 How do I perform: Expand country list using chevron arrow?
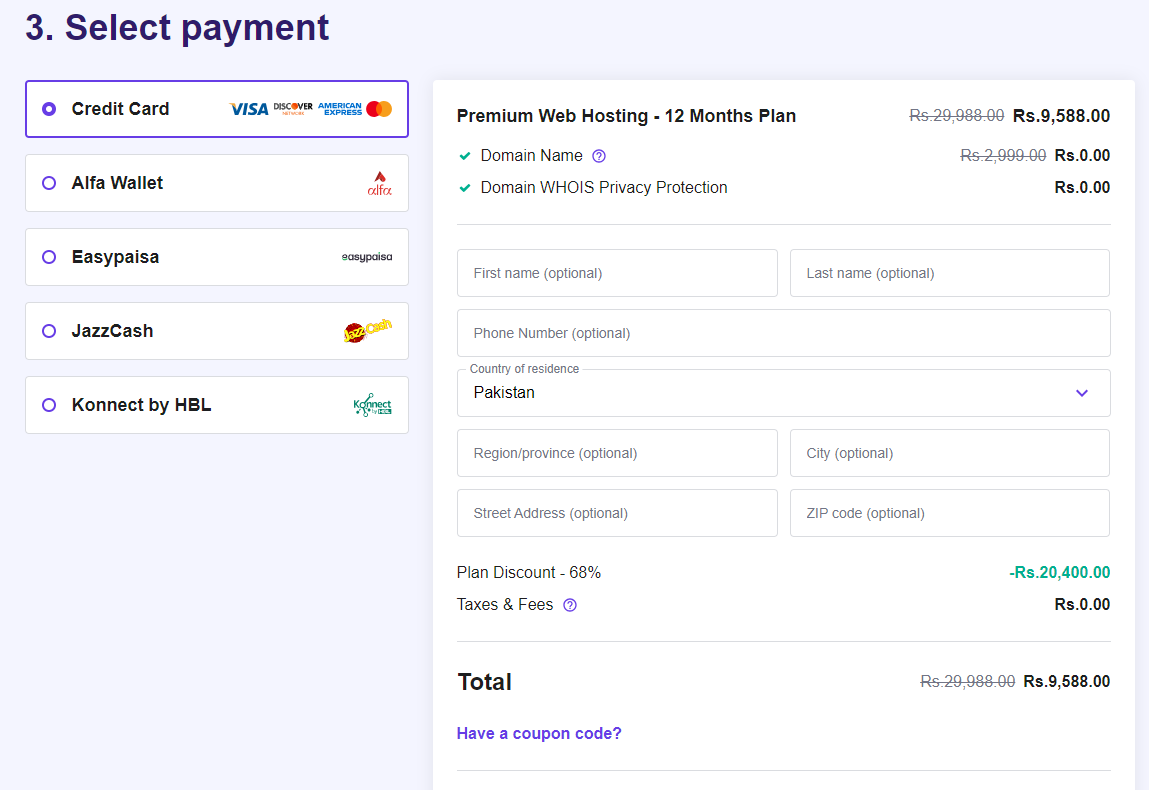(1081, 393)
